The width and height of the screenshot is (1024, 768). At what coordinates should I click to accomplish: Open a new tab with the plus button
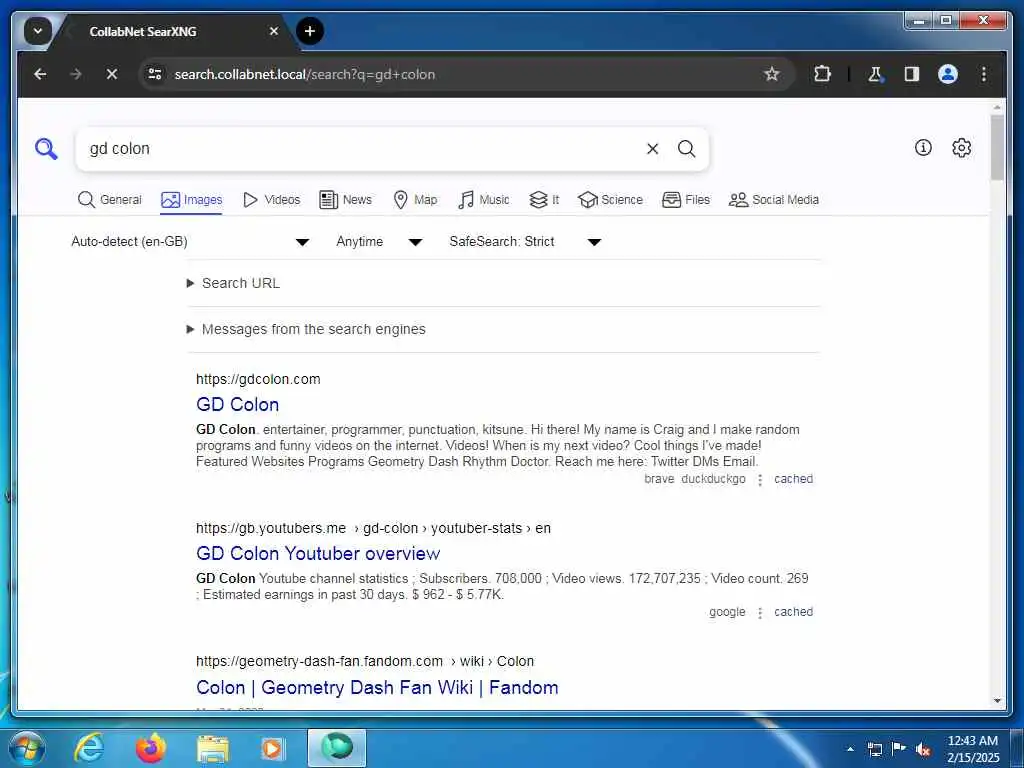[310, 31]
